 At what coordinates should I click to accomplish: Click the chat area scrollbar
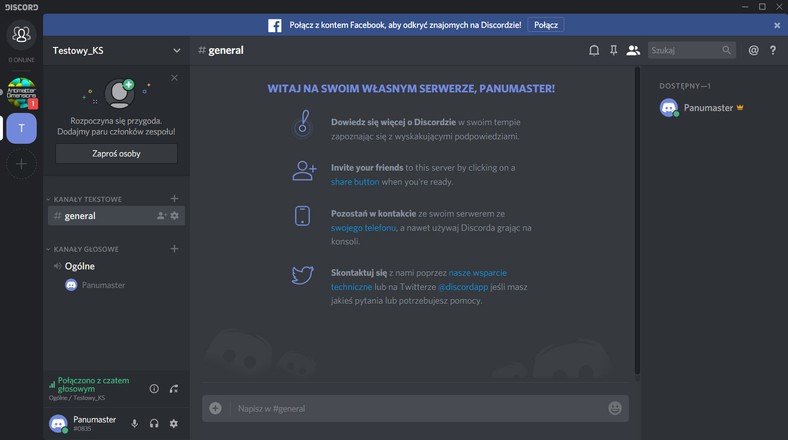coord(637,221)
